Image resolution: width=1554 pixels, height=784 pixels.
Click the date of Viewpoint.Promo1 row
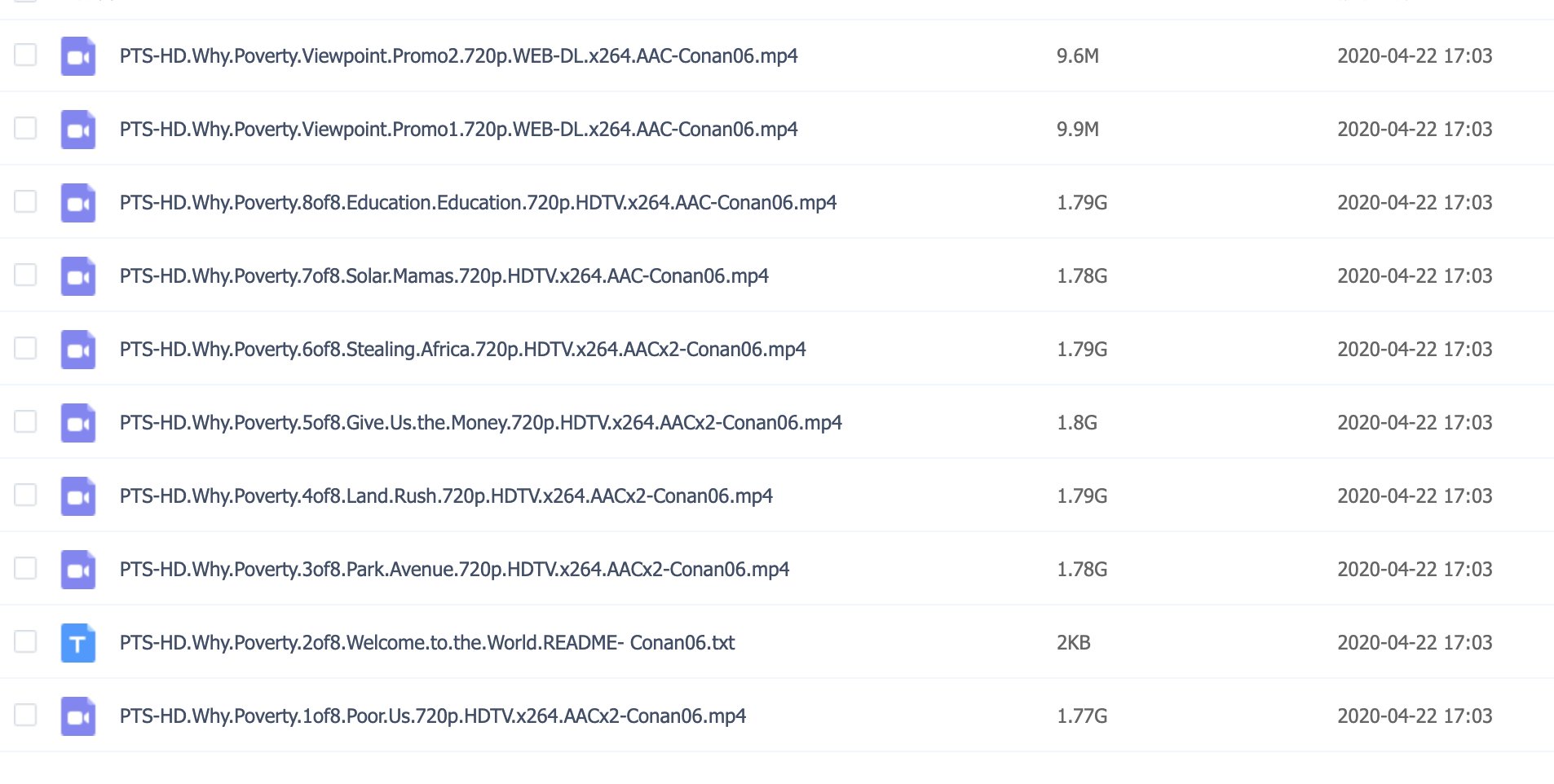coord(1415,130)
